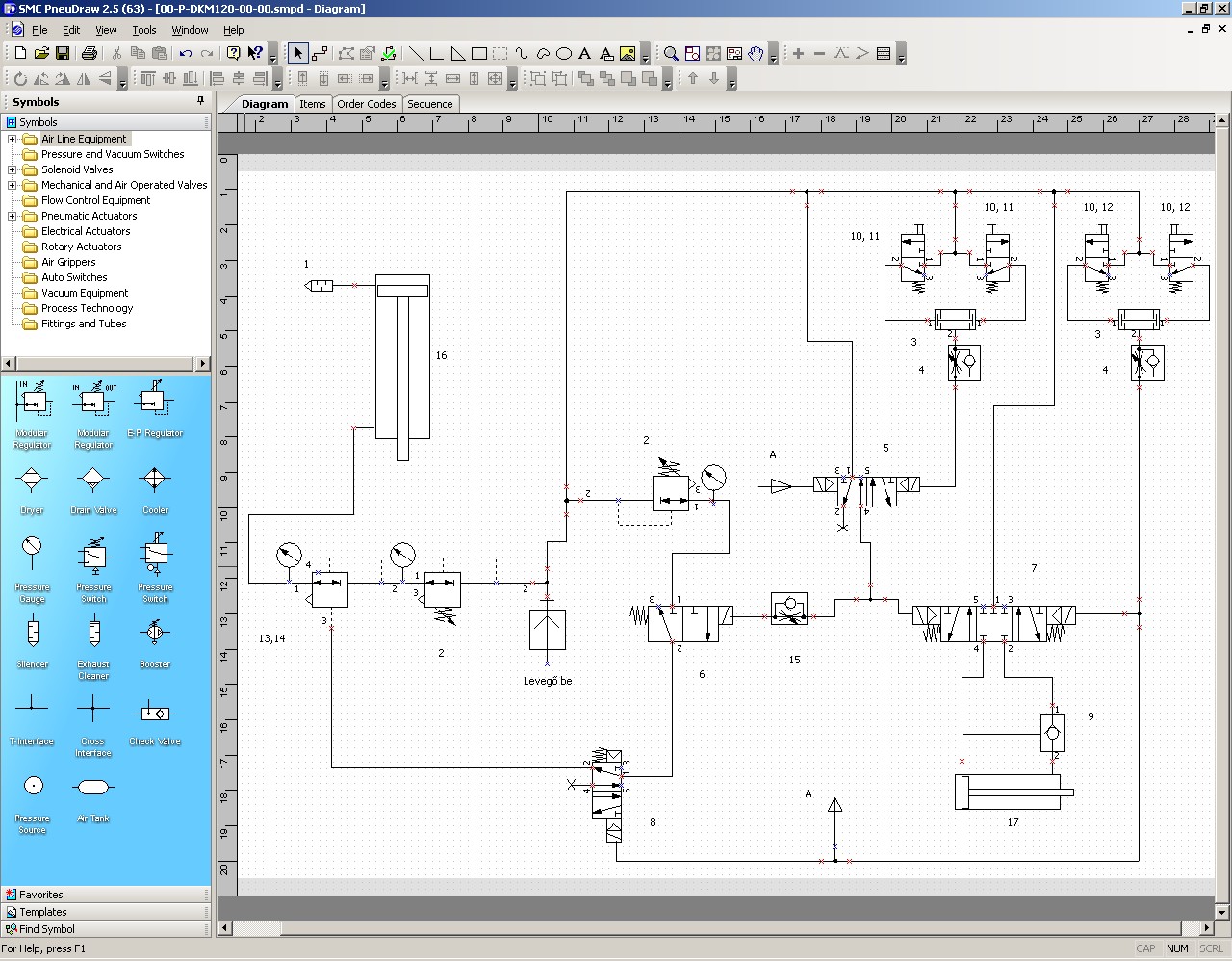
Task: Switch to the Order Codes tab
Action: point(366,104)
